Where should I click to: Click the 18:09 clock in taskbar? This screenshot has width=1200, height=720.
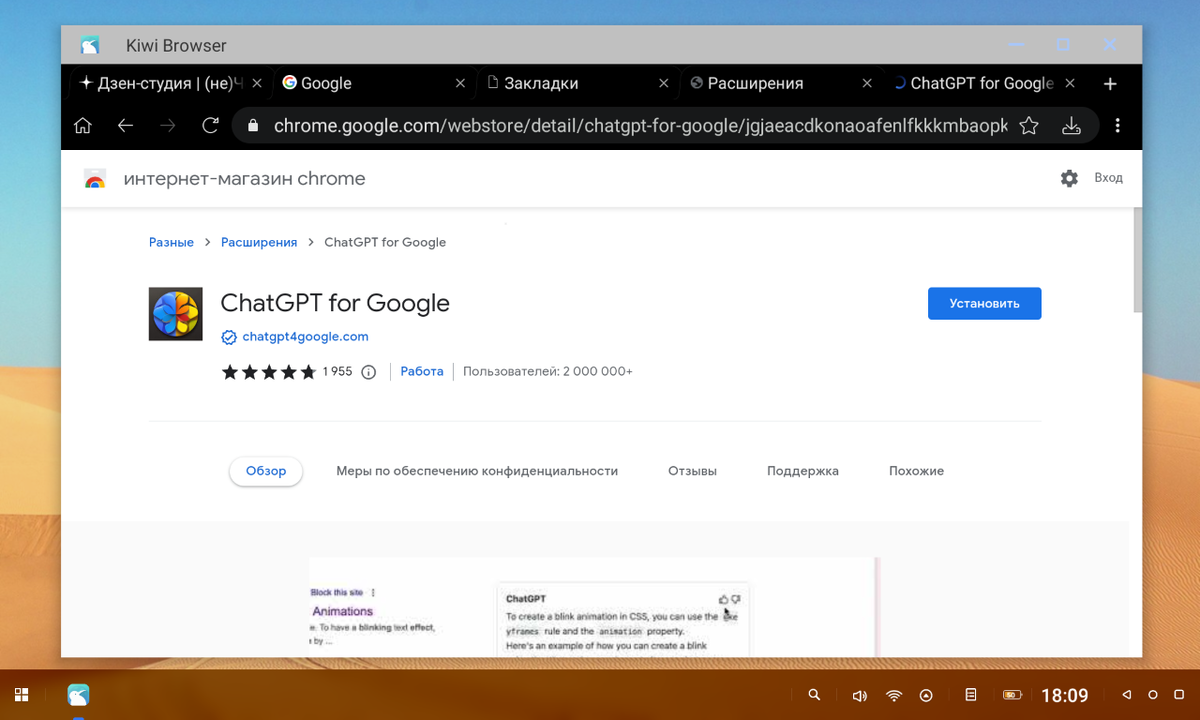point(1064,695)
